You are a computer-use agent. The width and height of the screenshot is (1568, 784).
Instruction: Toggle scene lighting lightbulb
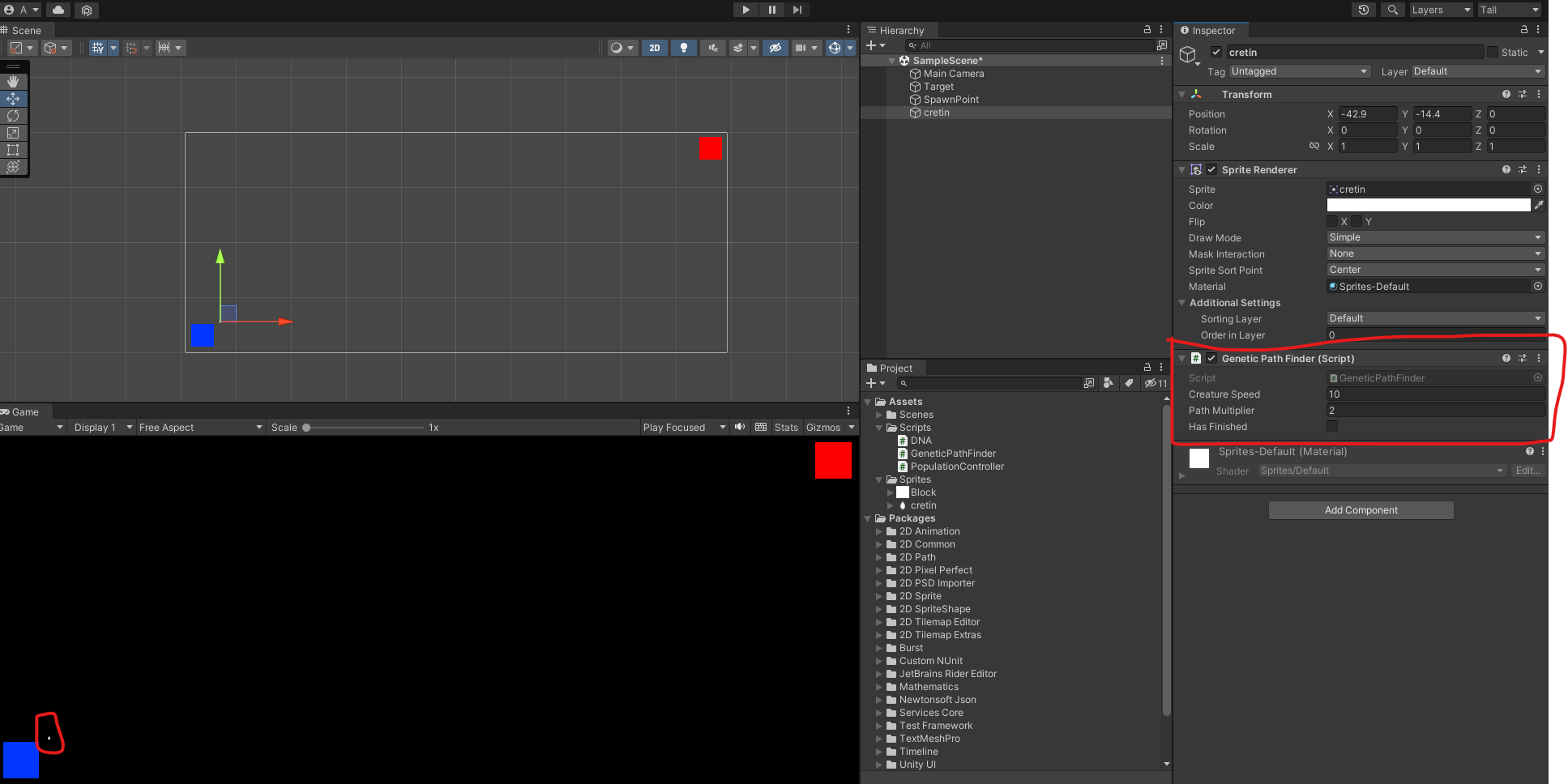pyautogui.click(x=684, y=48)
